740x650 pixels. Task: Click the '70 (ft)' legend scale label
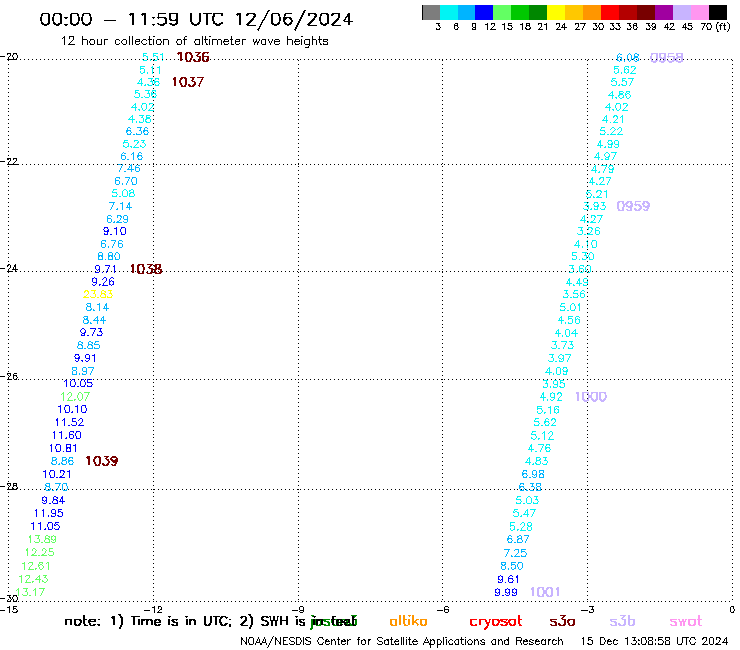[715, 26]
